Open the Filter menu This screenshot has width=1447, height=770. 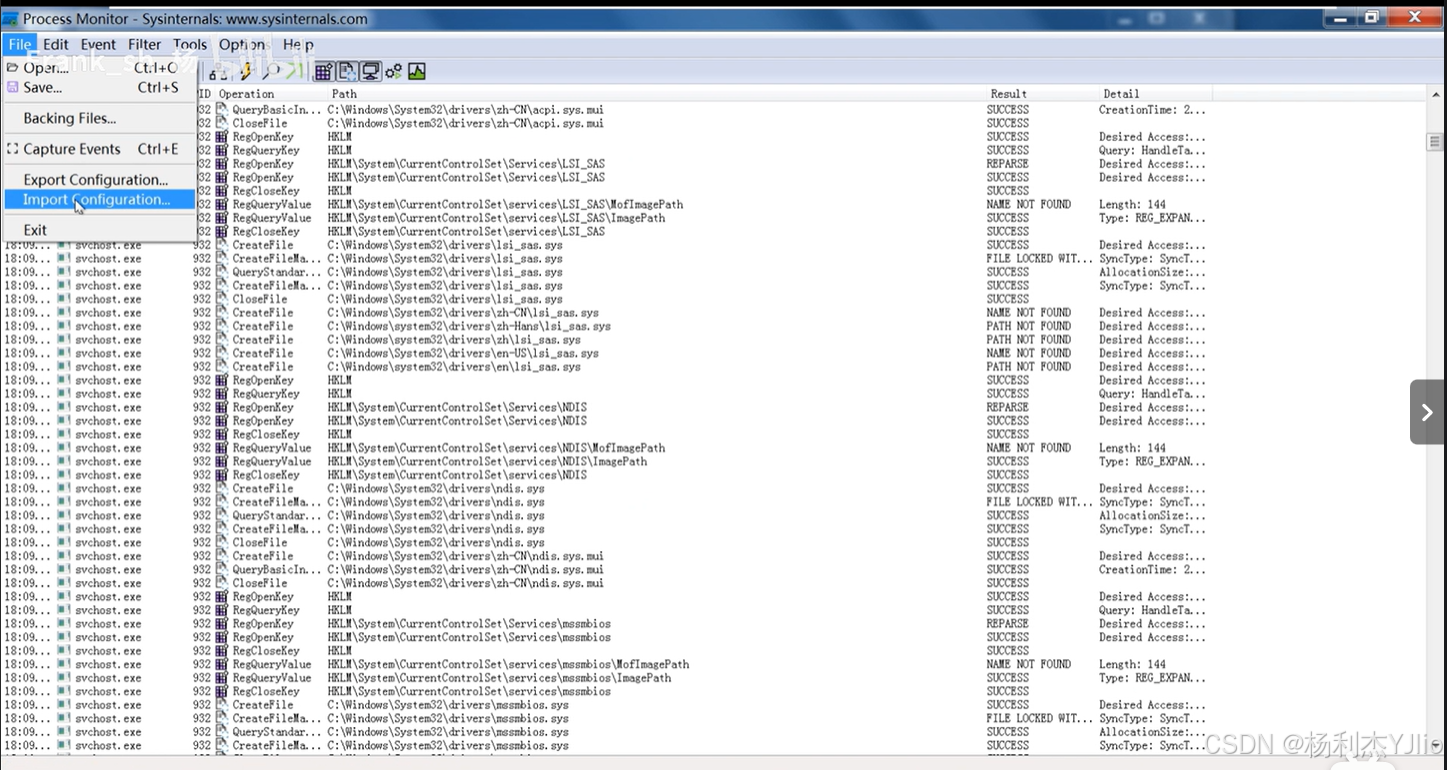click(144, 44)
